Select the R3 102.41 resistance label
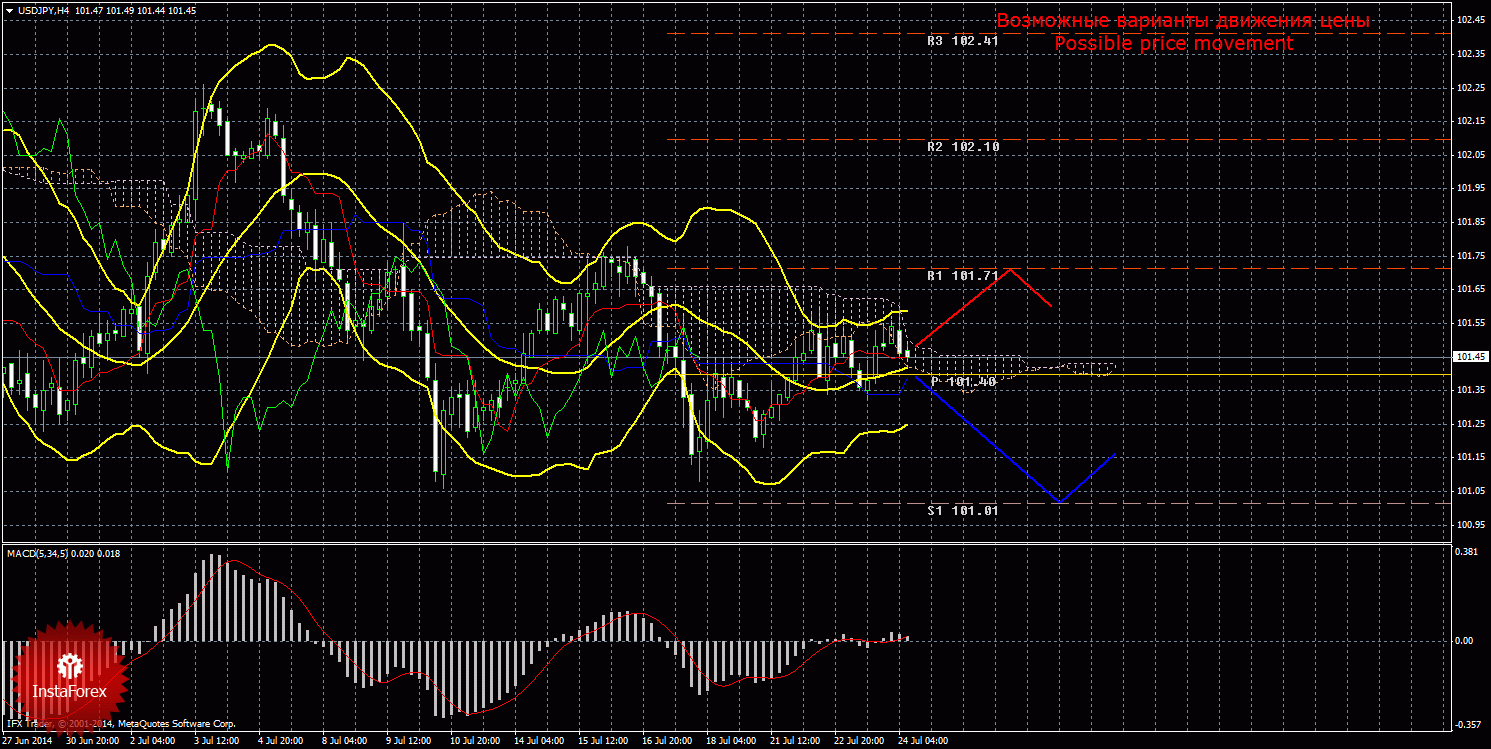 tap(962, 42)
